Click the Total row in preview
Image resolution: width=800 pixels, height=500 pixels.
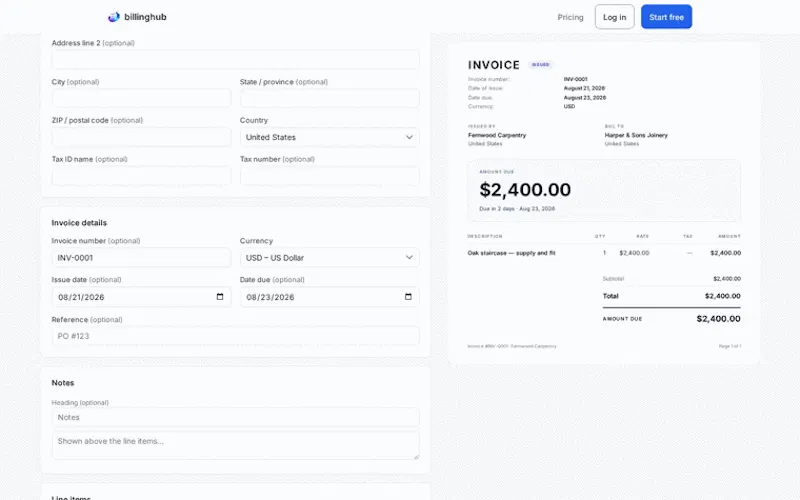(671, 296)
